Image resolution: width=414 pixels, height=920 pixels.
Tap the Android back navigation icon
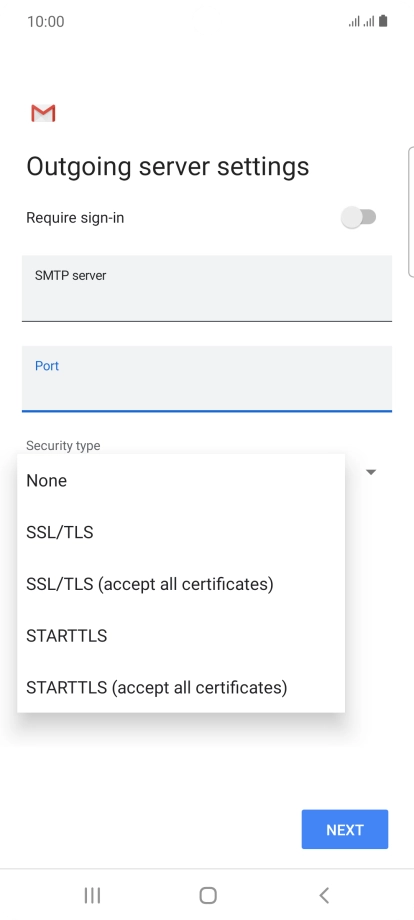click(324, 895)
